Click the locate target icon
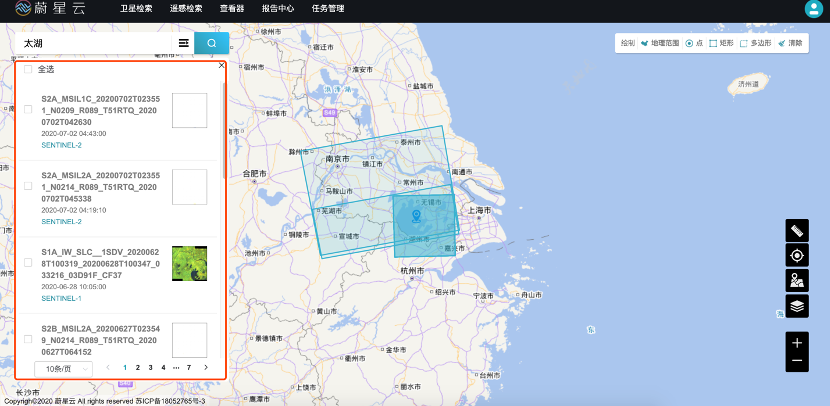The height and width of the screenshot is (406, 830). pyautogui.click(x=797, y=255)
